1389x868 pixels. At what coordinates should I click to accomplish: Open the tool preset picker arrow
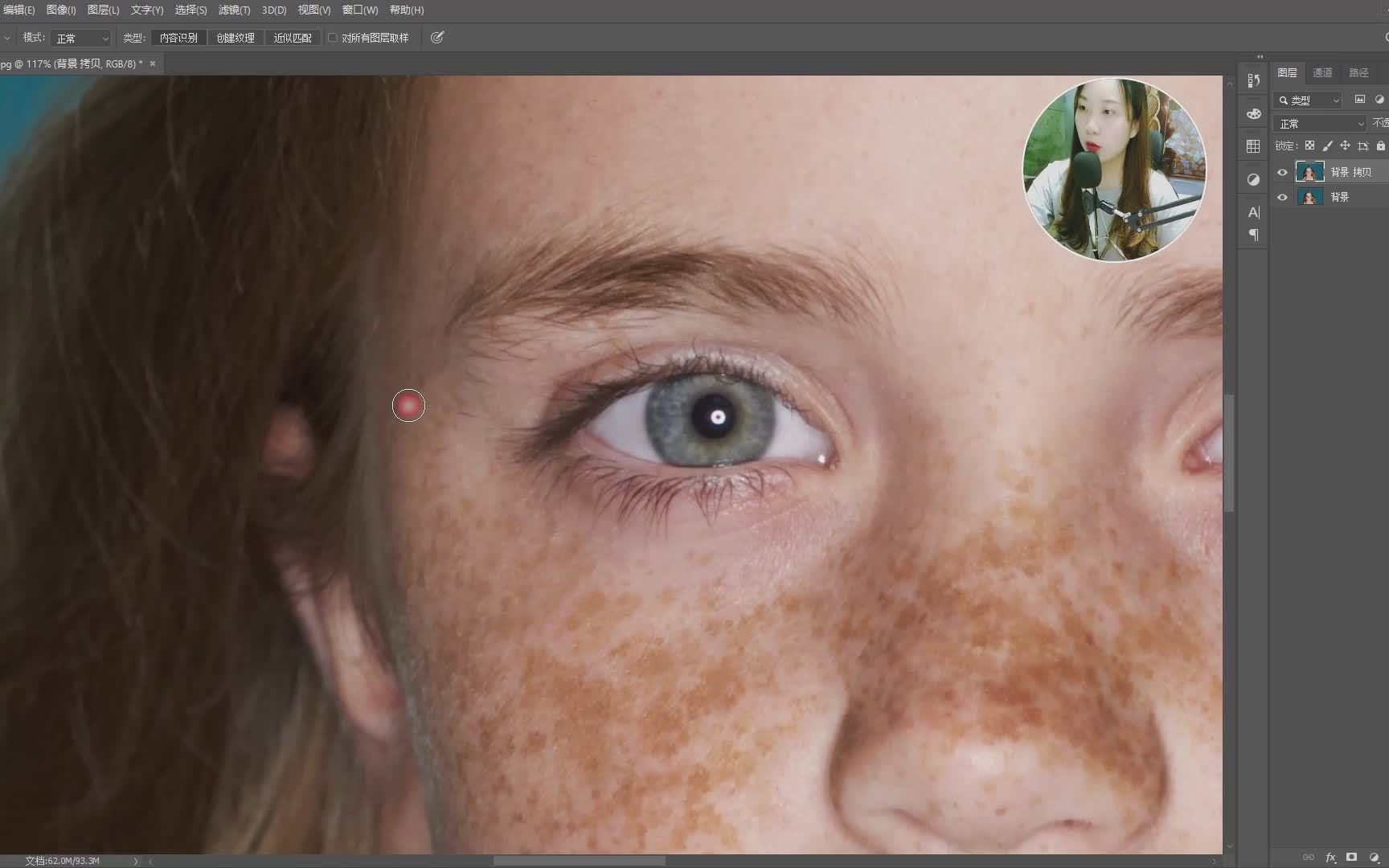(x=6, y=38)
